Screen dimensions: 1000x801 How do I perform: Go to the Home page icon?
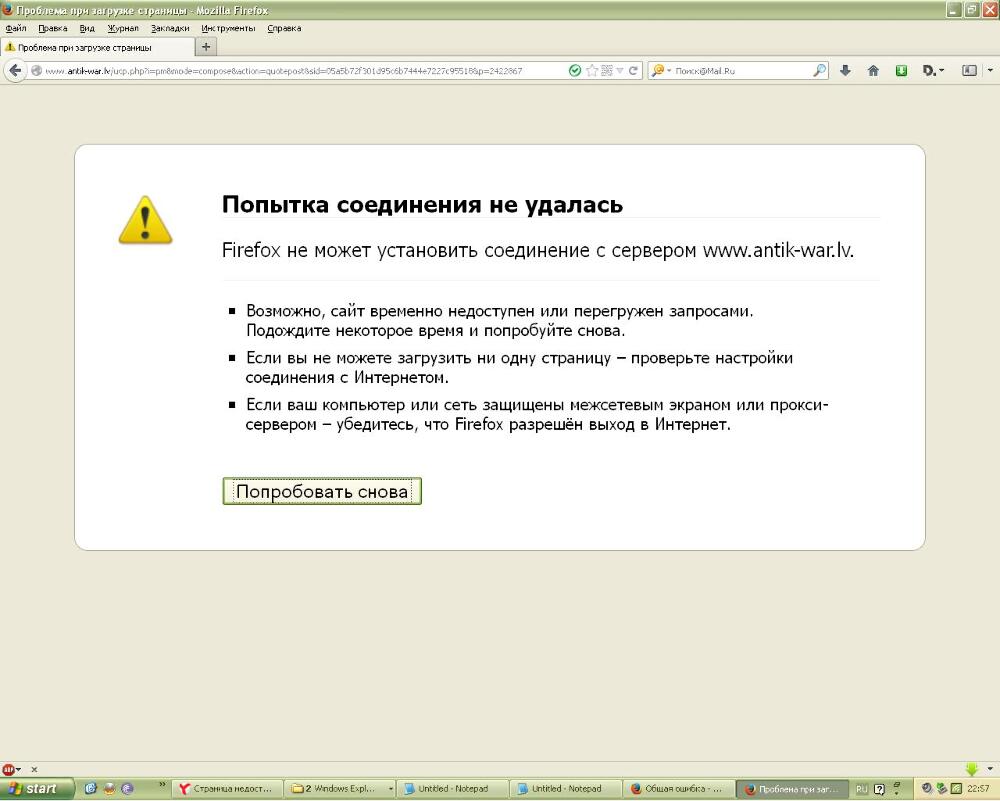click(x=873, y=71)
